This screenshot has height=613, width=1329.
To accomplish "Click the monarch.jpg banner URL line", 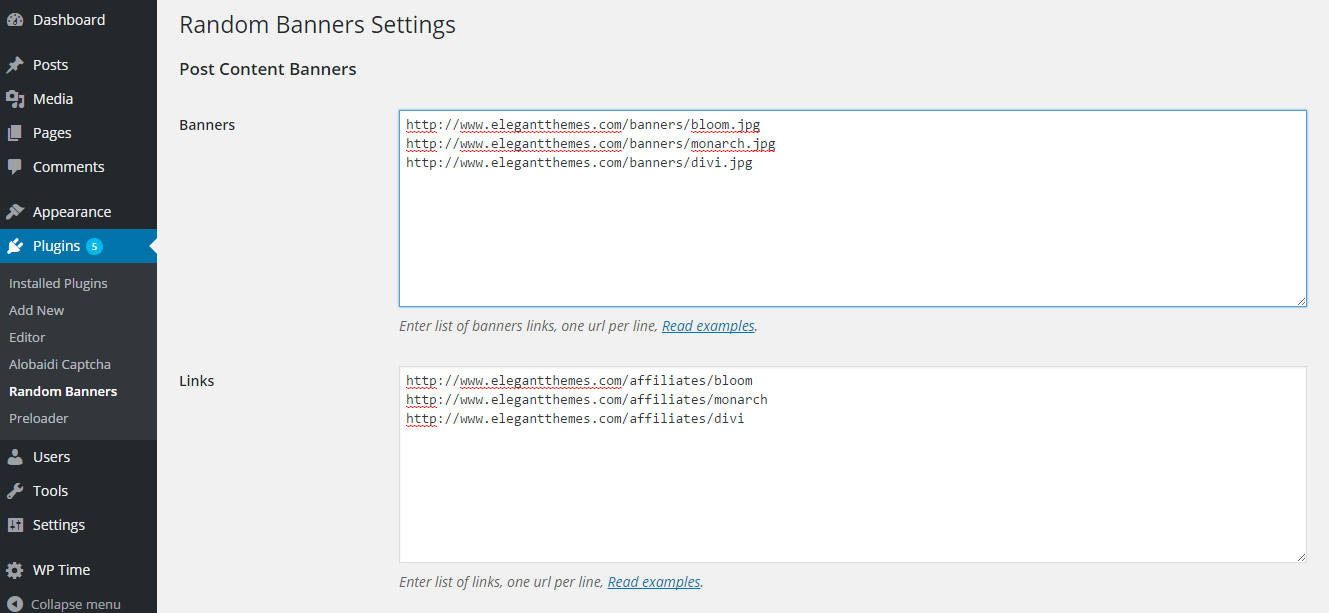I will pos(591,144).
